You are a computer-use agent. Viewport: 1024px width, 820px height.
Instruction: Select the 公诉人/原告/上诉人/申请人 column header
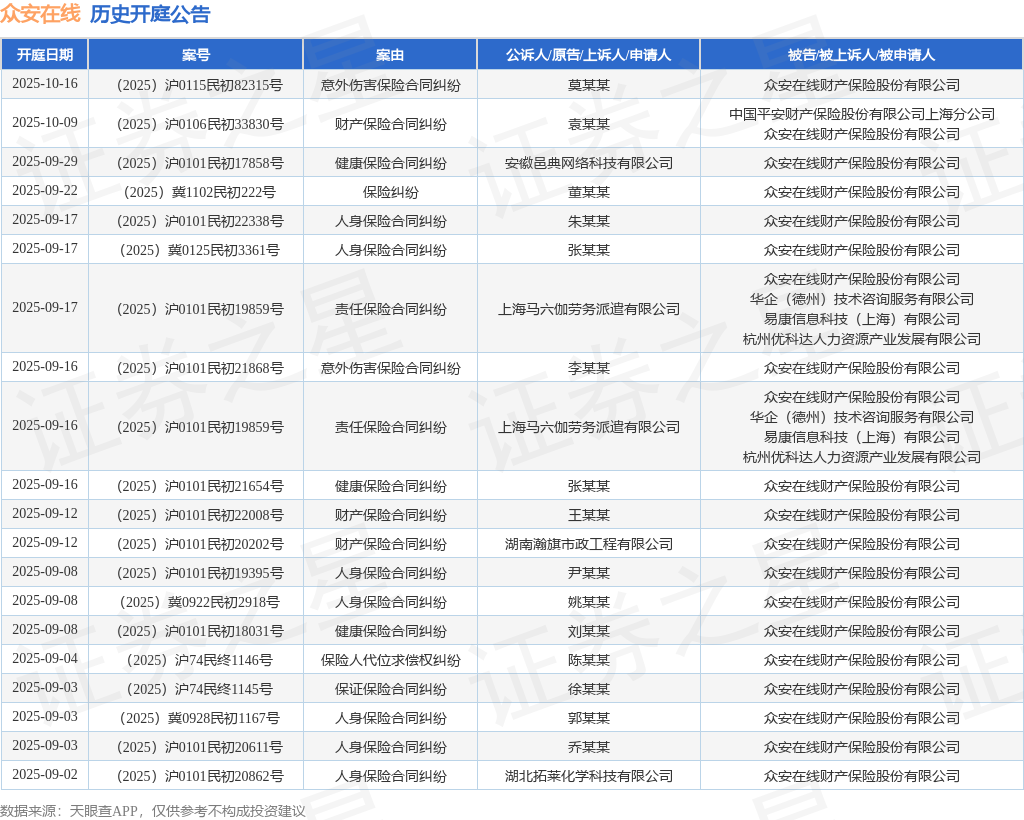pyautogui.click(x=588, y=55)
